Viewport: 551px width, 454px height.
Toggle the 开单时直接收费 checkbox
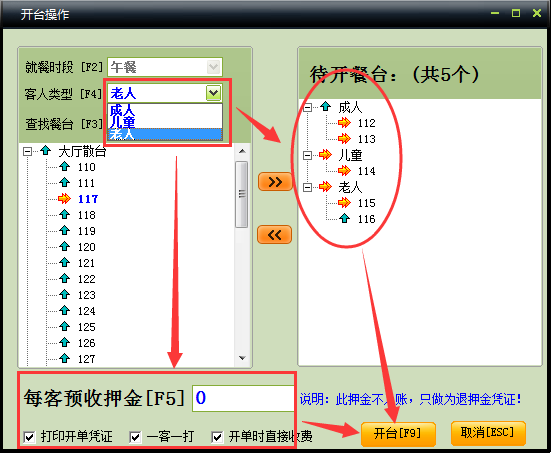pos(217,437)
